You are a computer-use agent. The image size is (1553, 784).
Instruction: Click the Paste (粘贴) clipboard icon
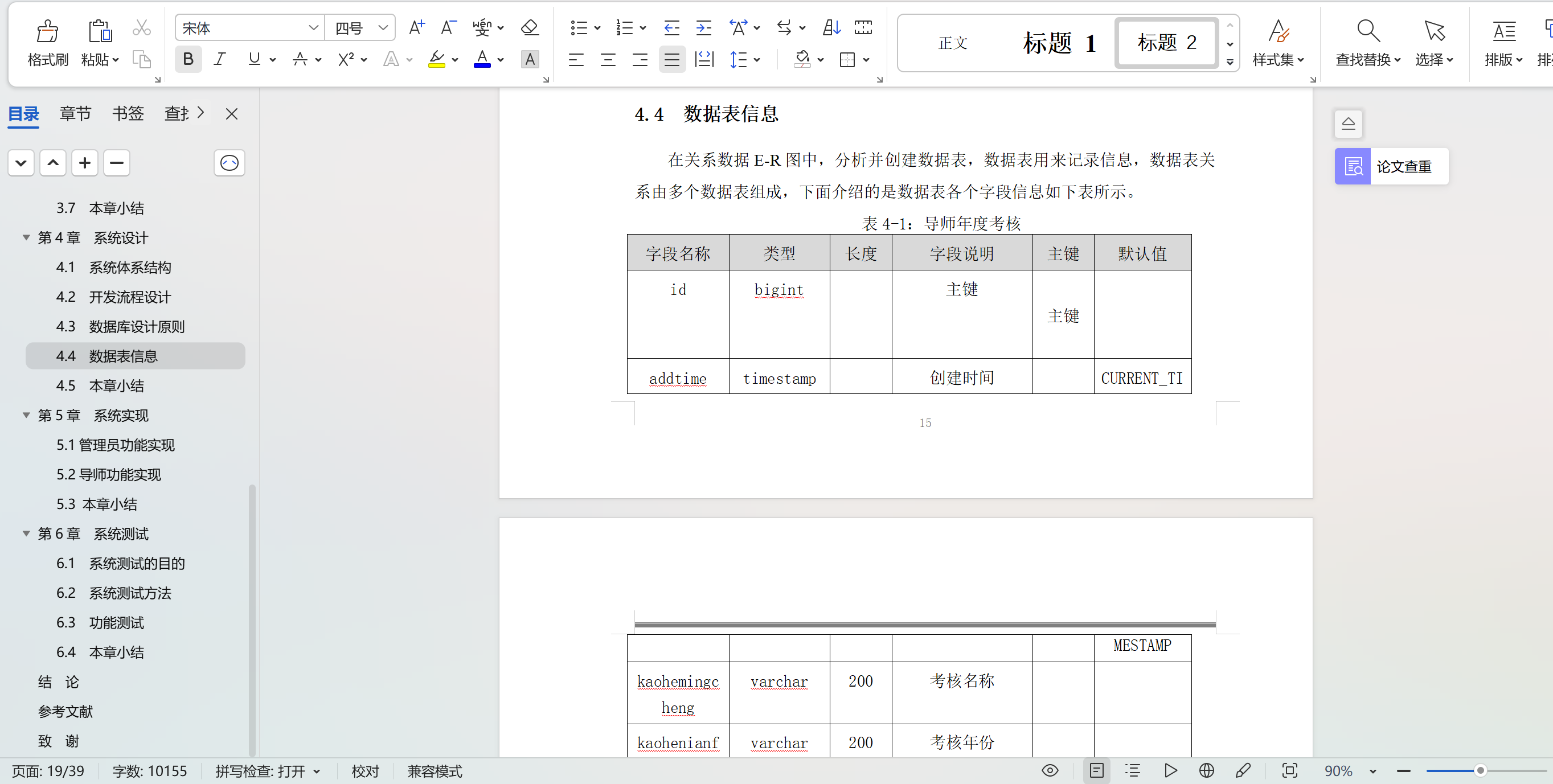point(100,31)
